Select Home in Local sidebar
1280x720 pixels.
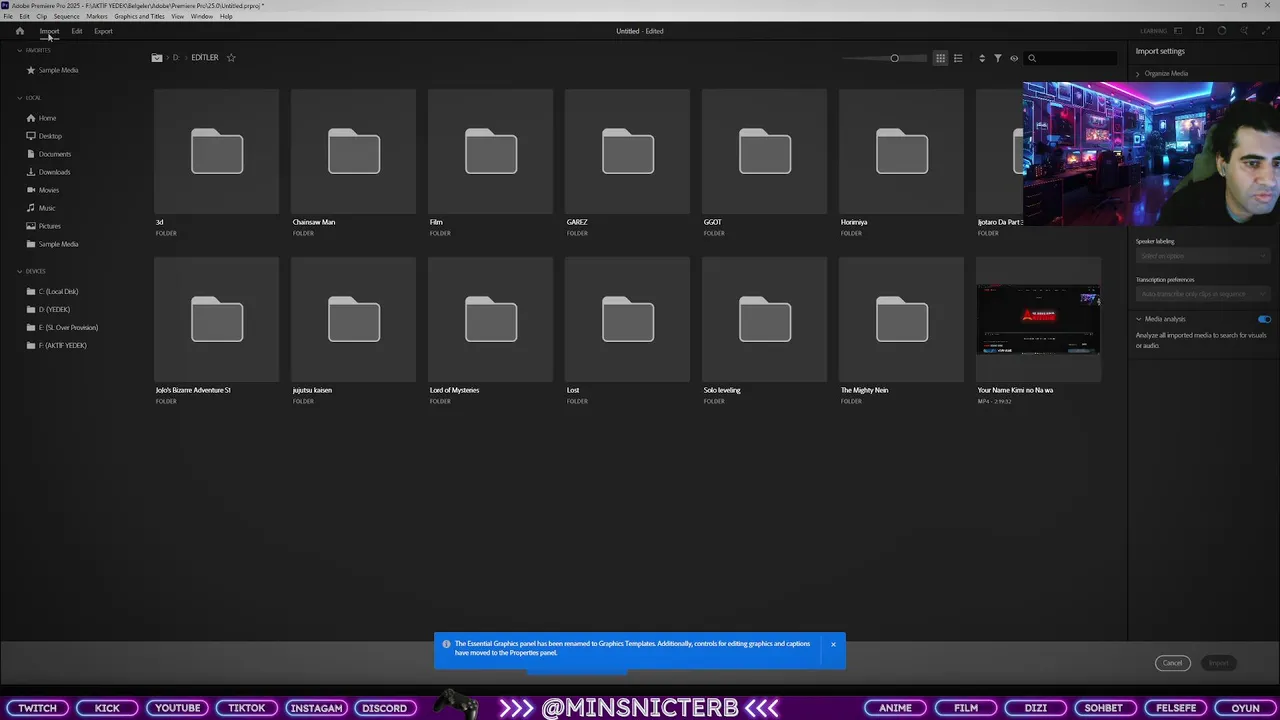[42, 118]
